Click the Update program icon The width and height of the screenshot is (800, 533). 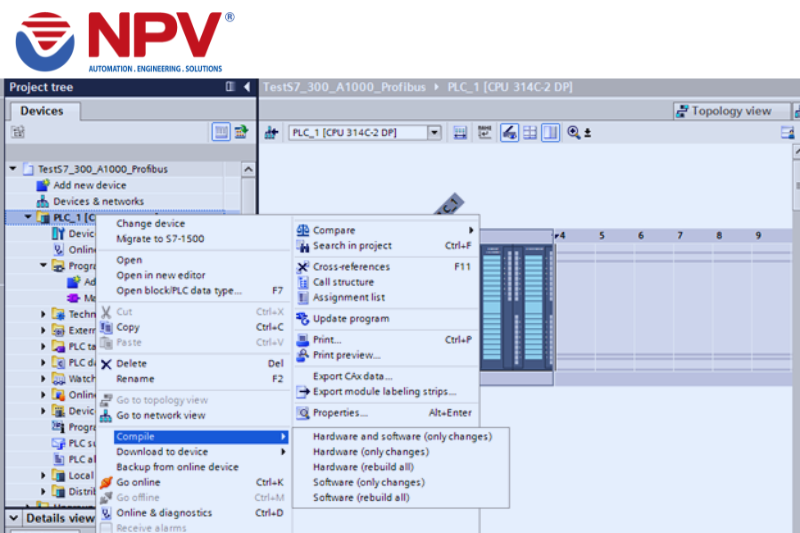pos(303,319)
